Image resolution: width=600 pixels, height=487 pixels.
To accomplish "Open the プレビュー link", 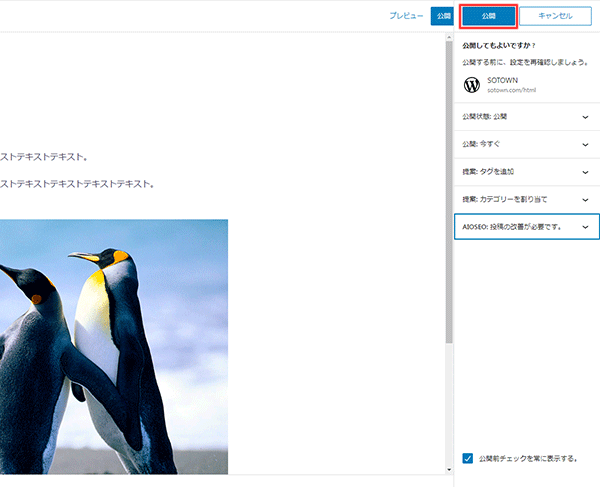I will [x=406, y=16].
